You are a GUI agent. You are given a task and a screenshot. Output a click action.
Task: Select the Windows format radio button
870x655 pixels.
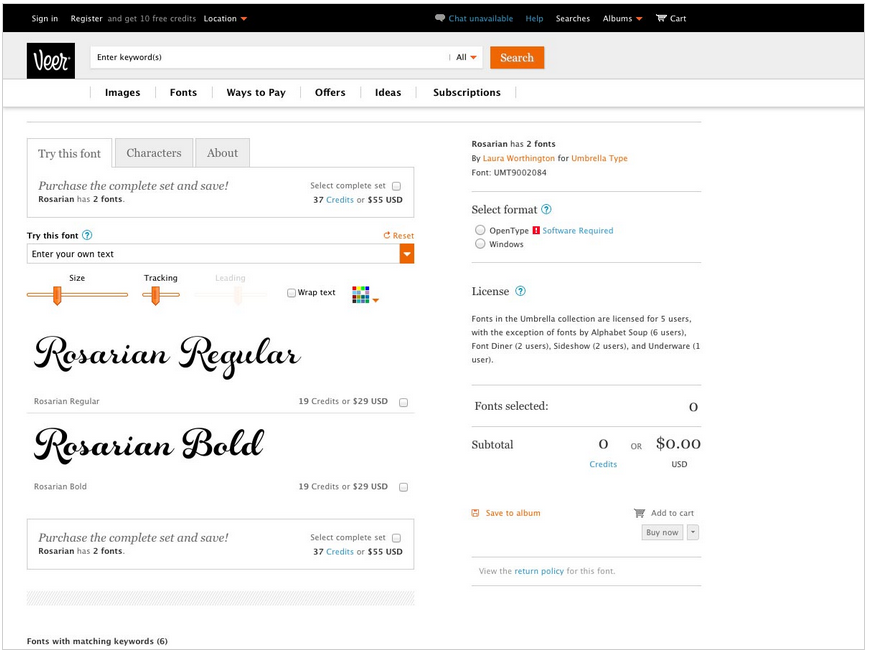click(480, 243)
